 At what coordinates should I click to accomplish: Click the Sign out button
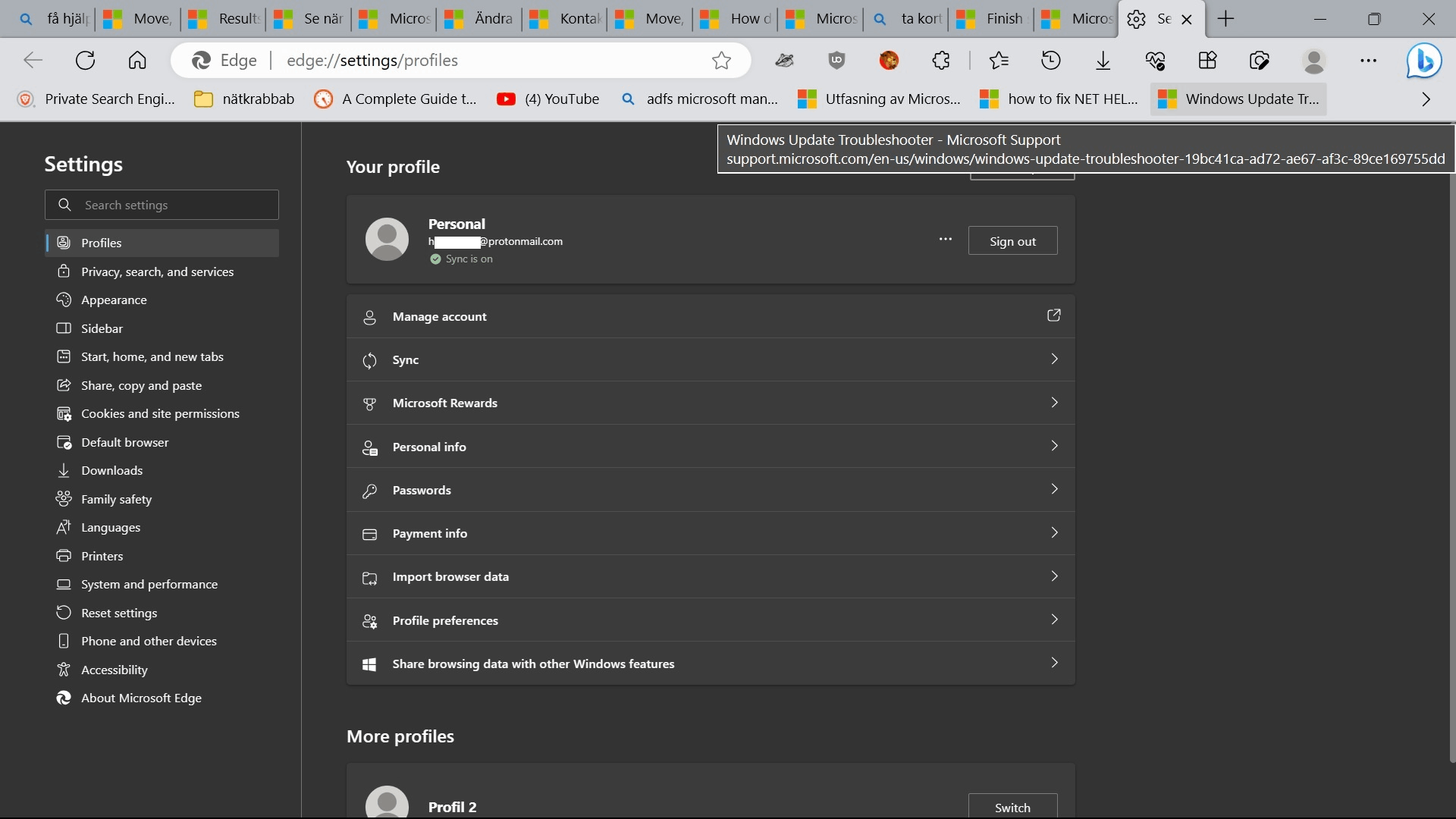click(x=1012, y=241)
